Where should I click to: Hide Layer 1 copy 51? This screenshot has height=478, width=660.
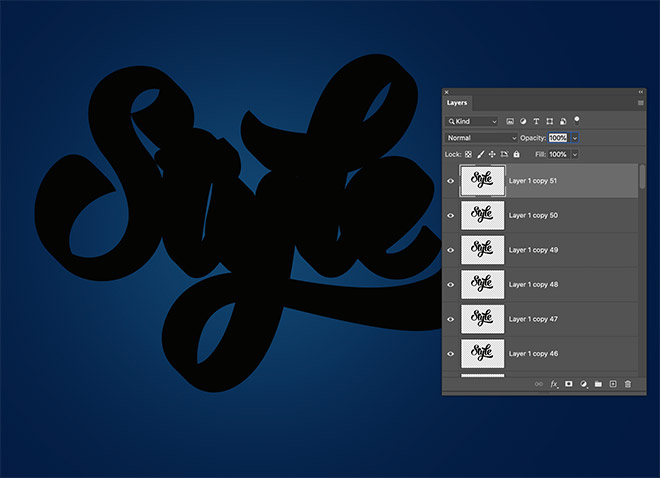pyautogui.click(x=451, y=181)
